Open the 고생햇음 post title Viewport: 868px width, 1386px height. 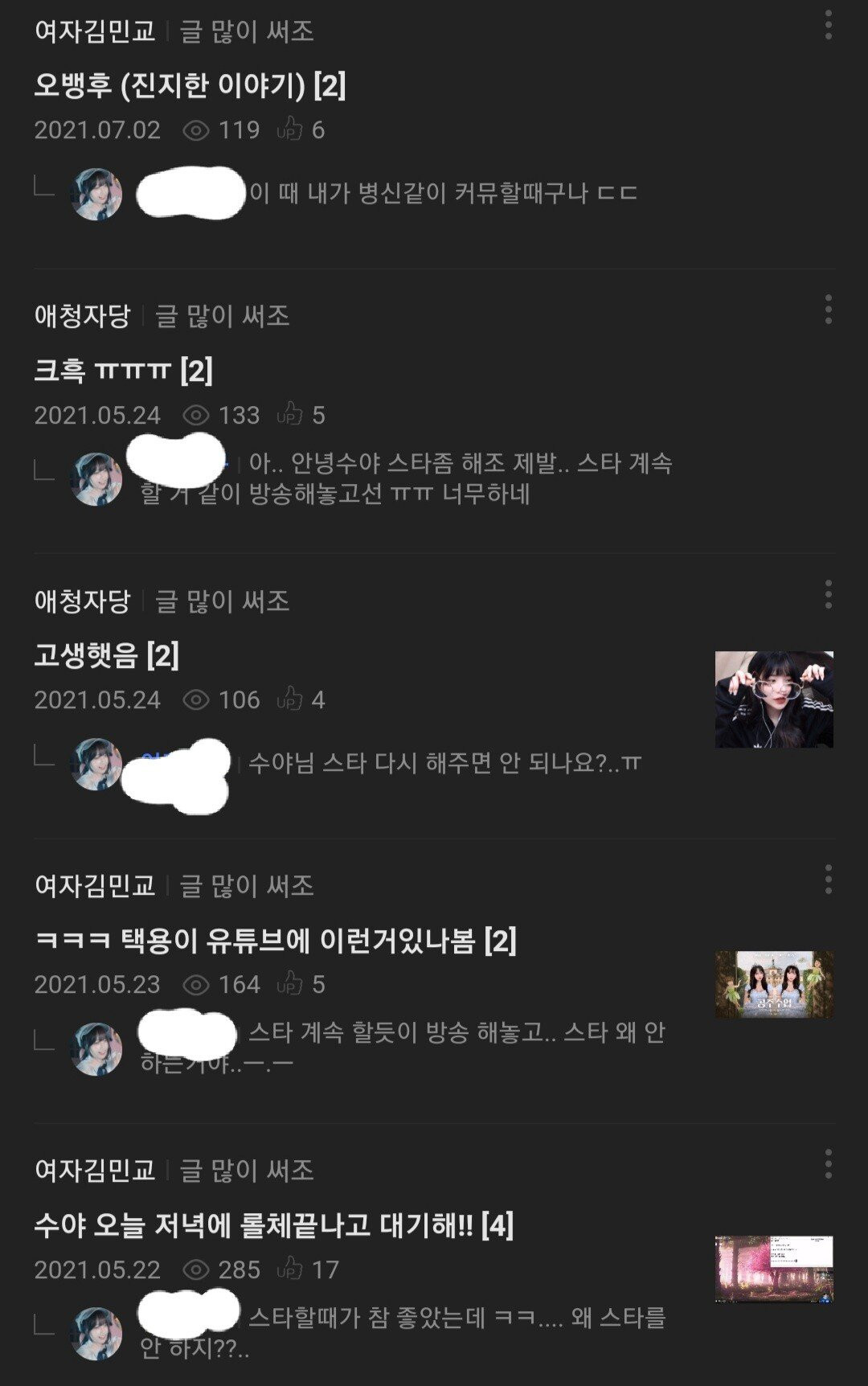pos(106,655)
